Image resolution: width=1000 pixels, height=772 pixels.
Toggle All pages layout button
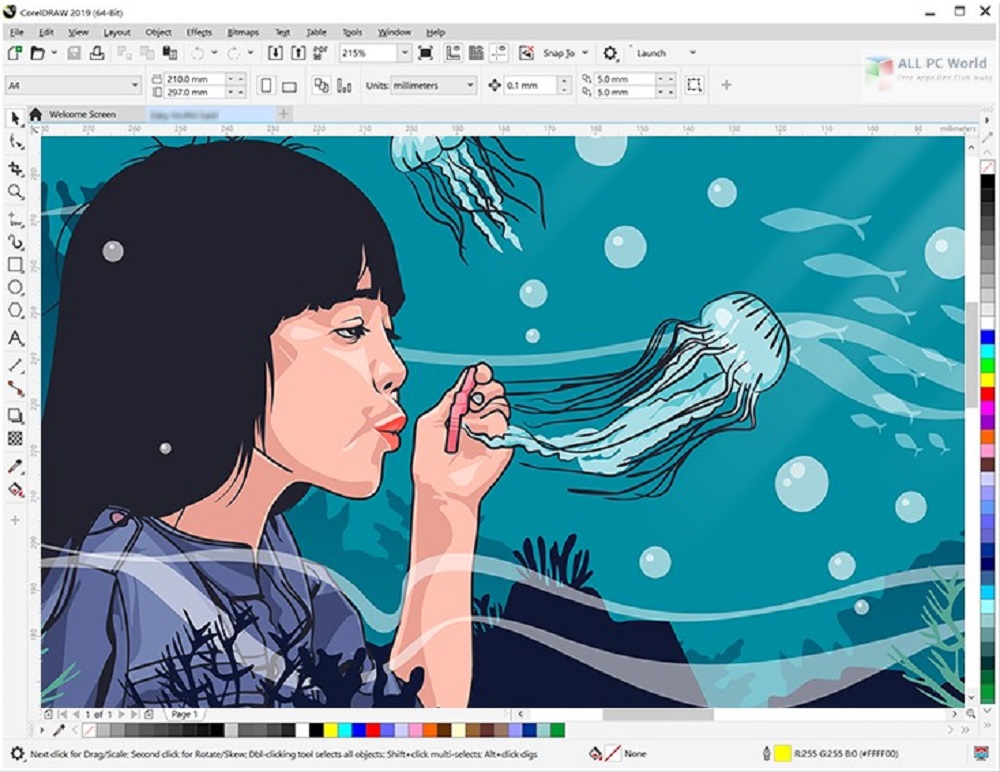(321, 85)
